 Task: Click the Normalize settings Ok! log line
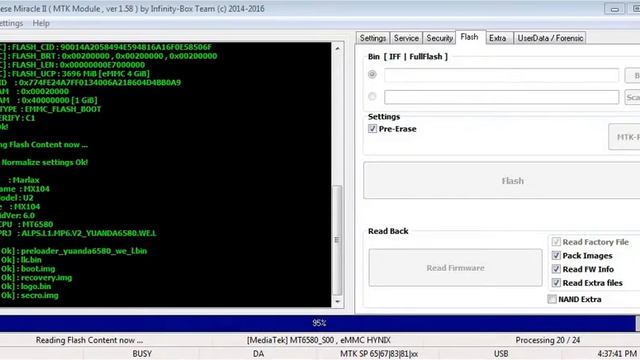(44, 162)
